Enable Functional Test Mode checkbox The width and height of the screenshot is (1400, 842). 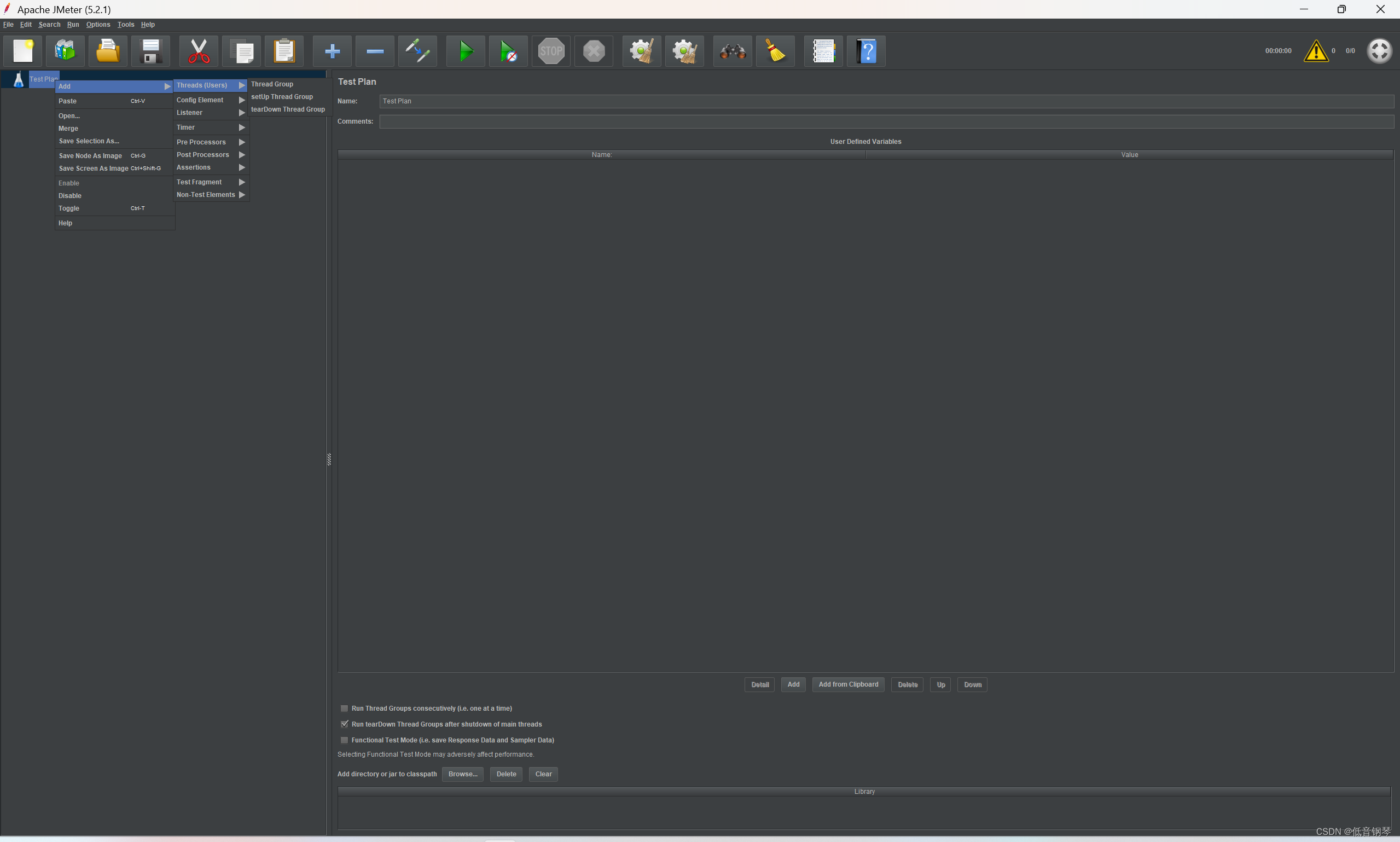[344, 740]
